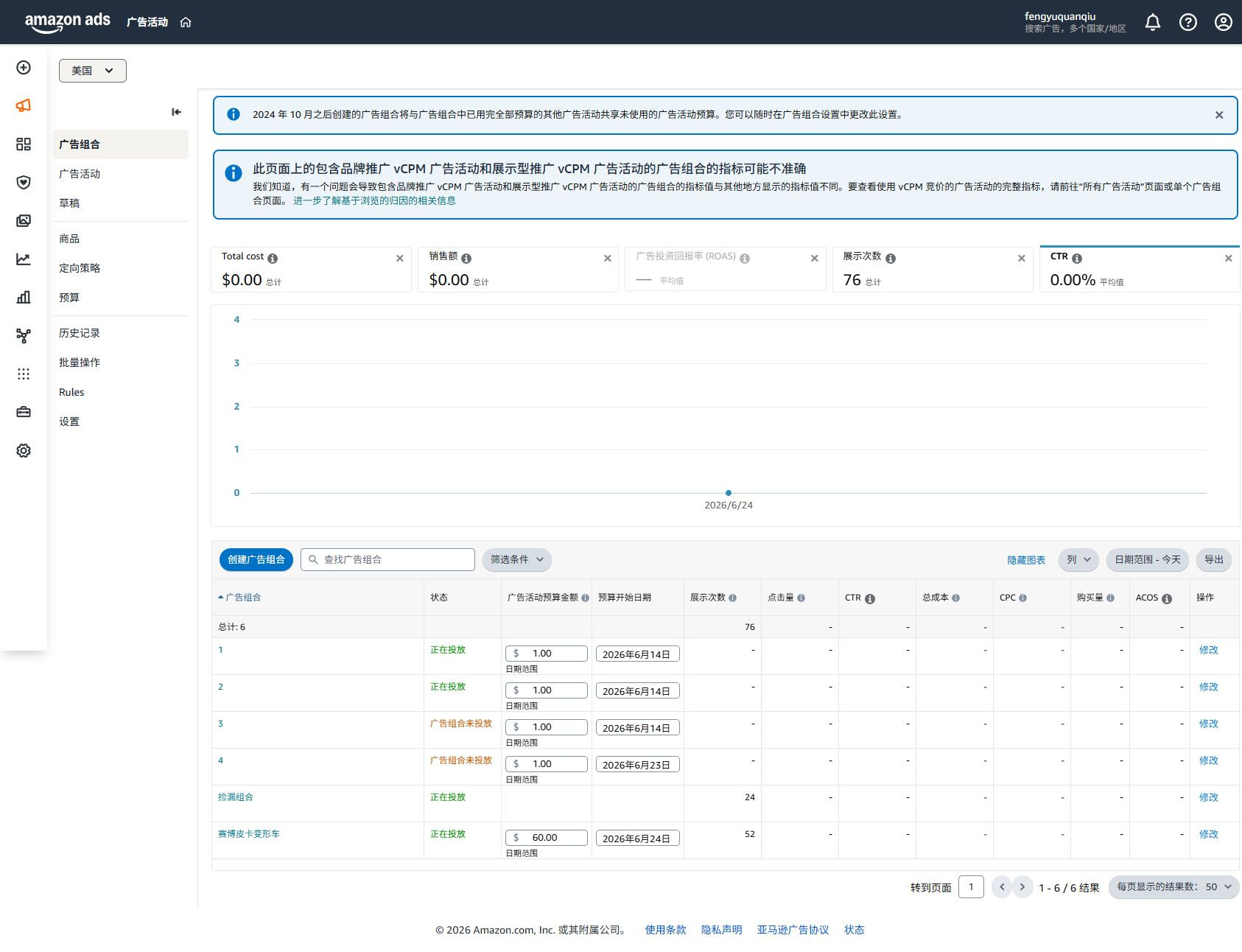This screenshot has height=952, width=1242.
Task: Remove the CTR metric card
Action: tap(1229, 258)
